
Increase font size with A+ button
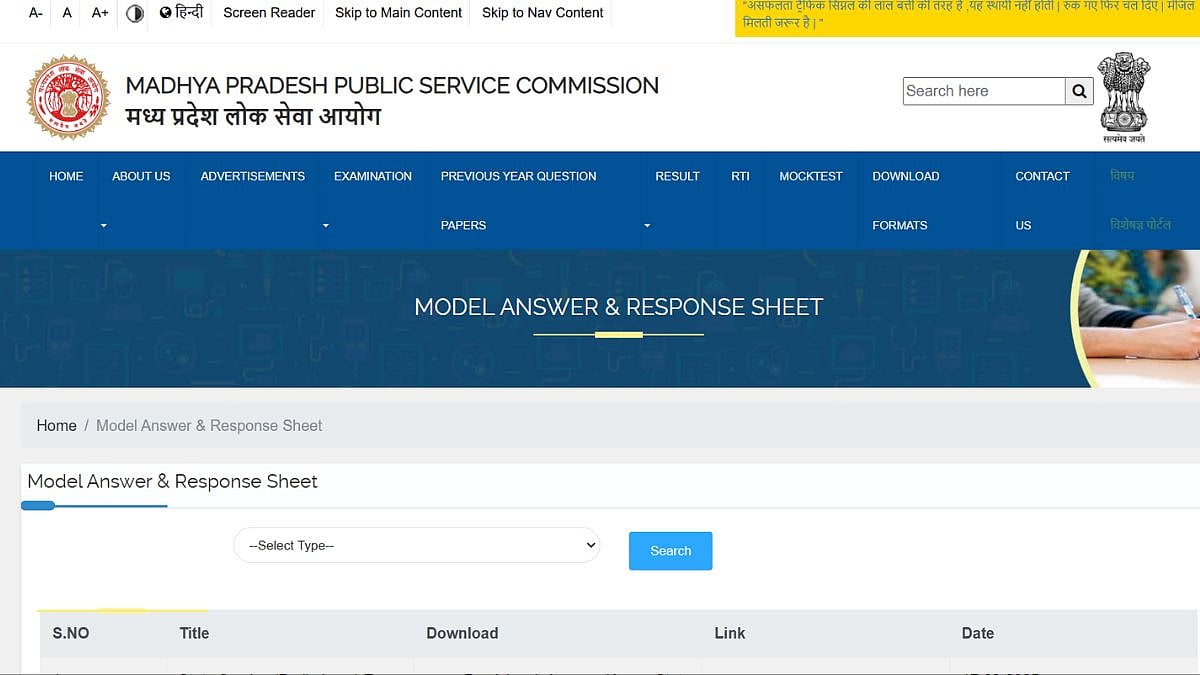point(100,13)
